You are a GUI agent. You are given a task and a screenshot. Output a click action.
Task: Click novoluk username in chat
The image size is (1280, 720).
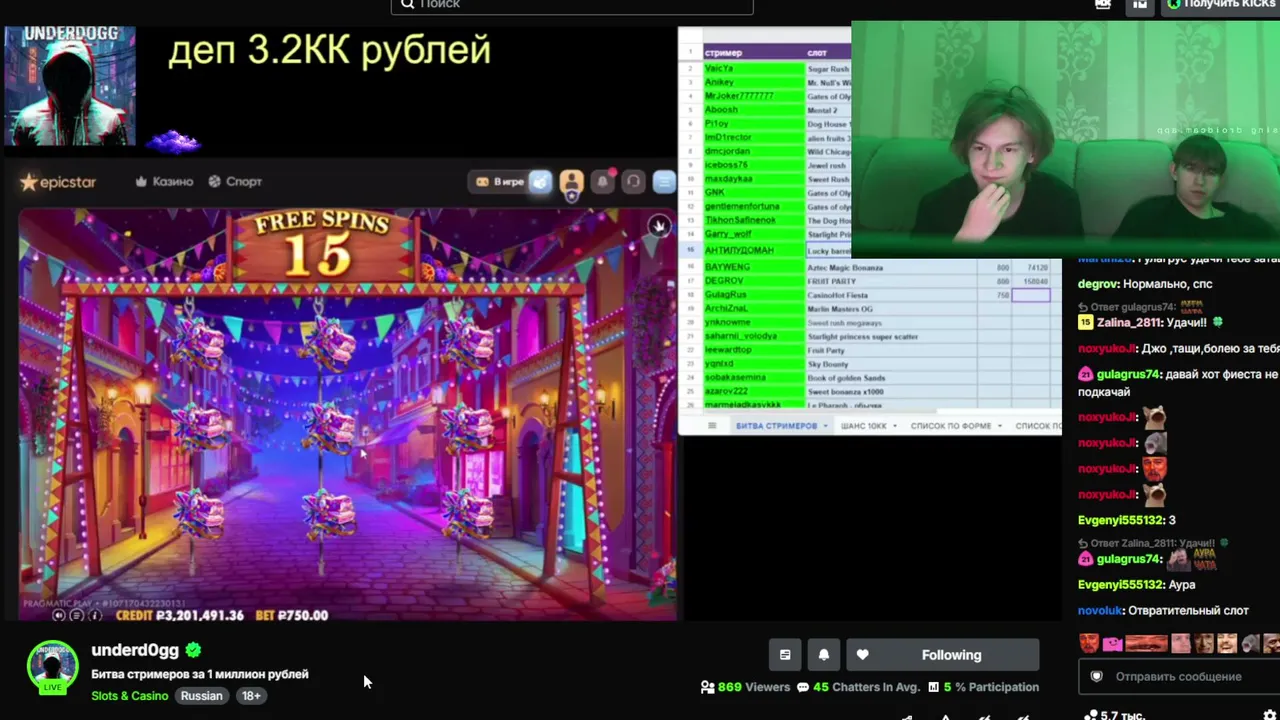point(1100,611)
